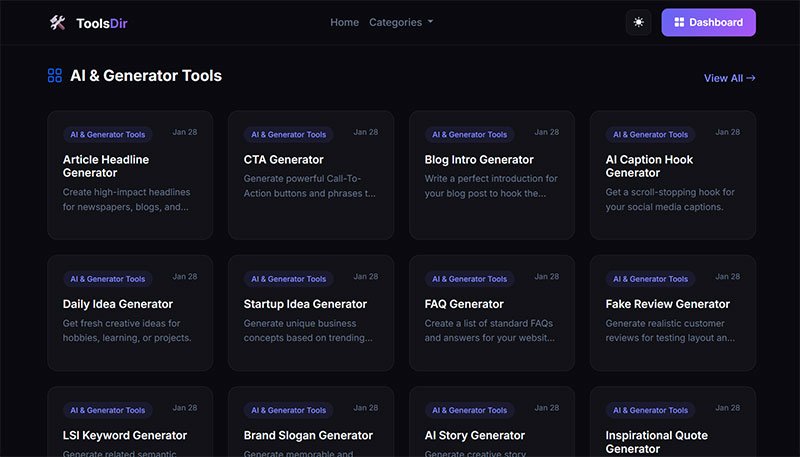
Task: Click category tag on AI Caption Hook card
Action: coord(651,135)
